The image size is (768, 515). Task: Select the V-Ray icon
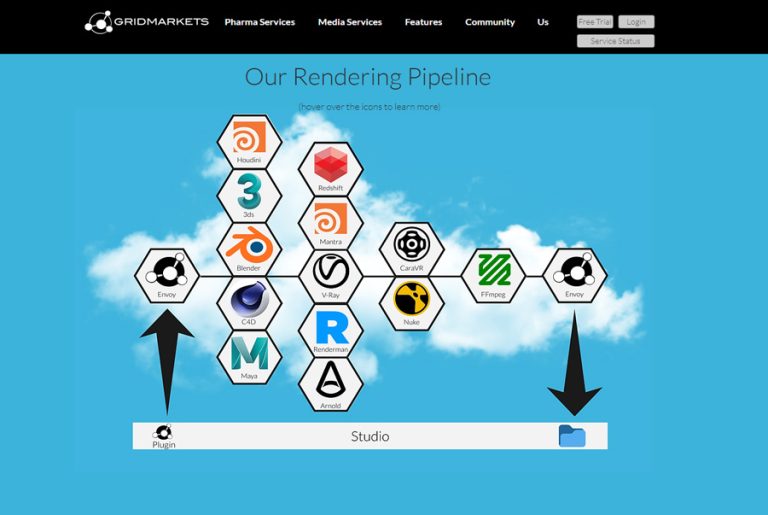click(330, 273)
